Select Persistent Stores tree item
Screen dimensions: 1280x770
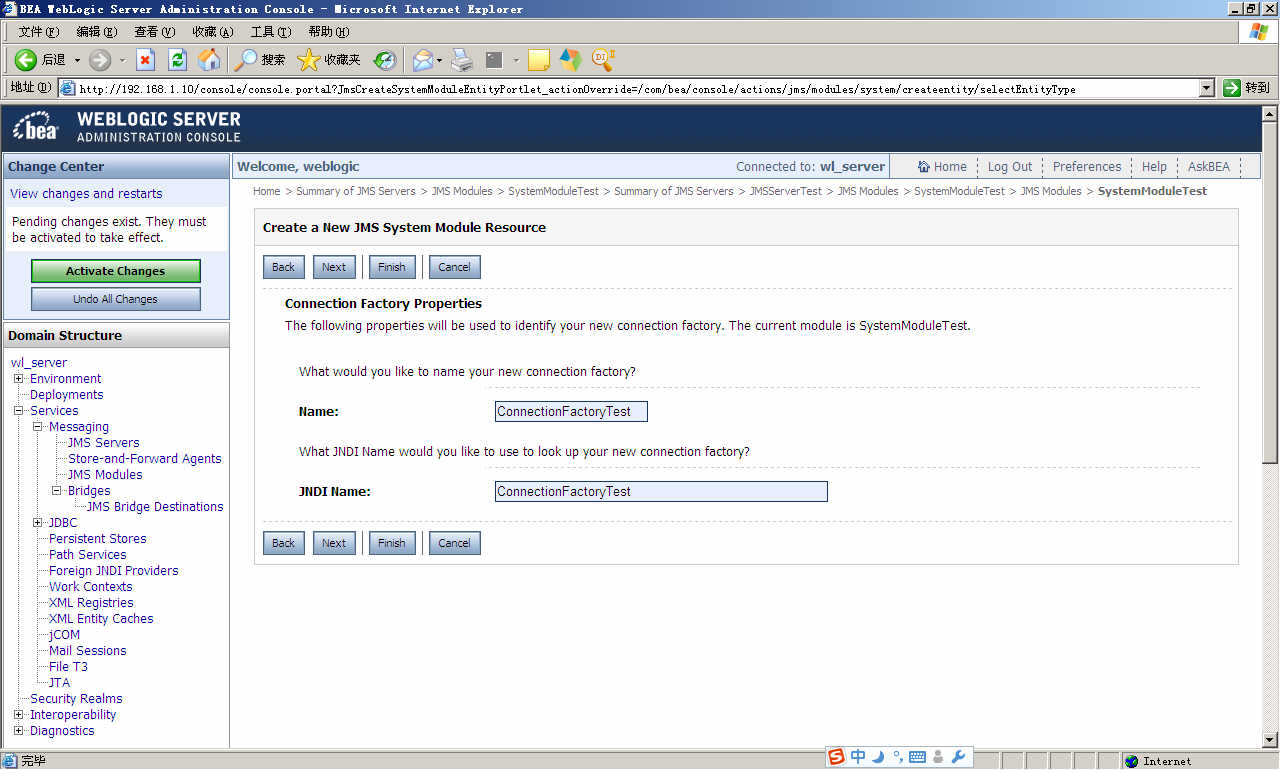tap(98, 539)
